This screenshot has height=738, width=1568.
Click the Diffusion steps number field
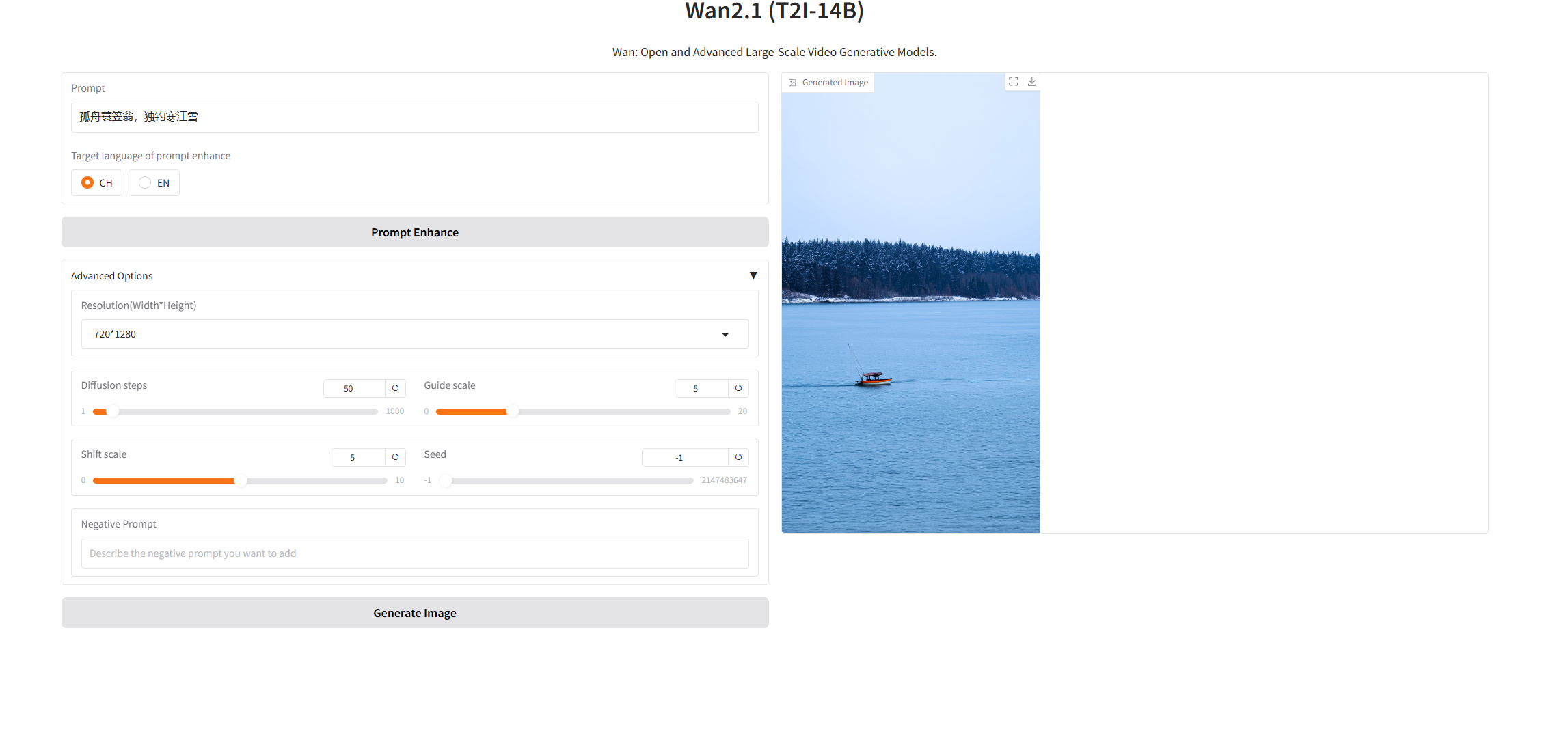(x=353, y=388)
